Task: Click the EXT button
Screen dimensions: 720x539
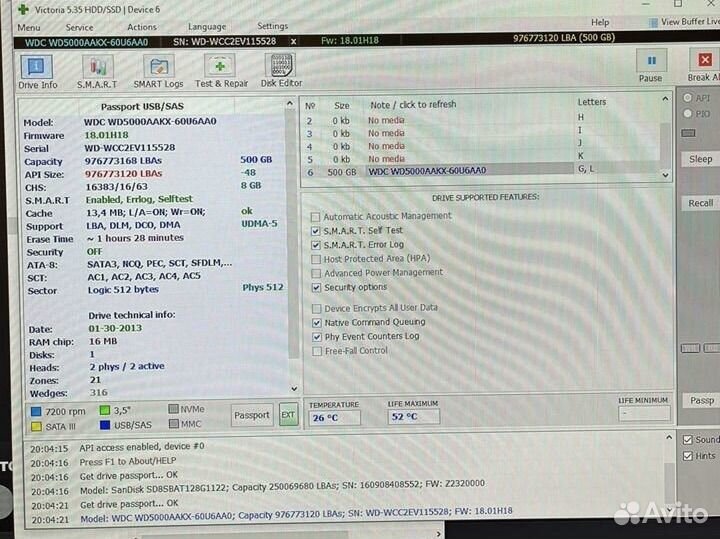Action: 288,415
